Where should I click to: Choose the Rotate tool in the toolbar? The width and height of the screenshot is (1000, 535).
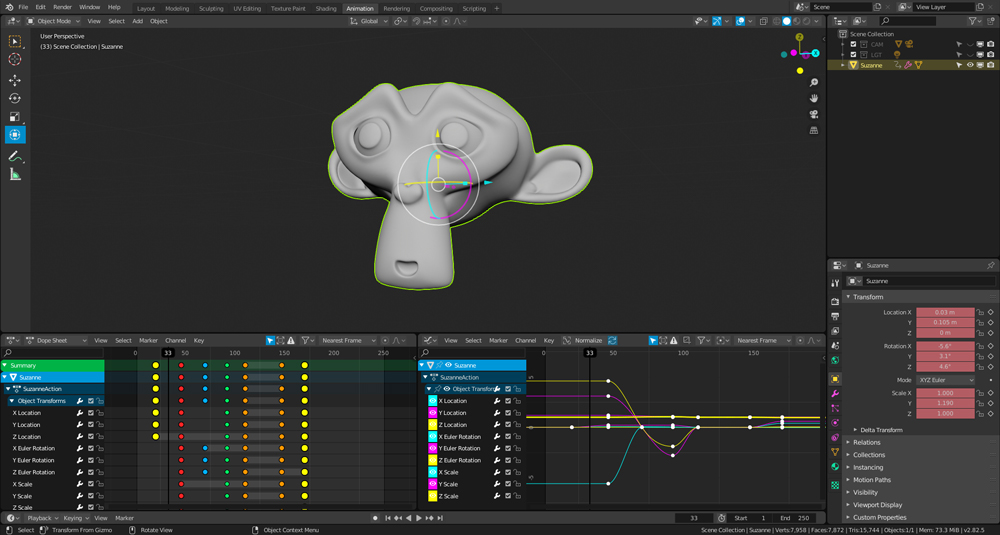point(15,98)
